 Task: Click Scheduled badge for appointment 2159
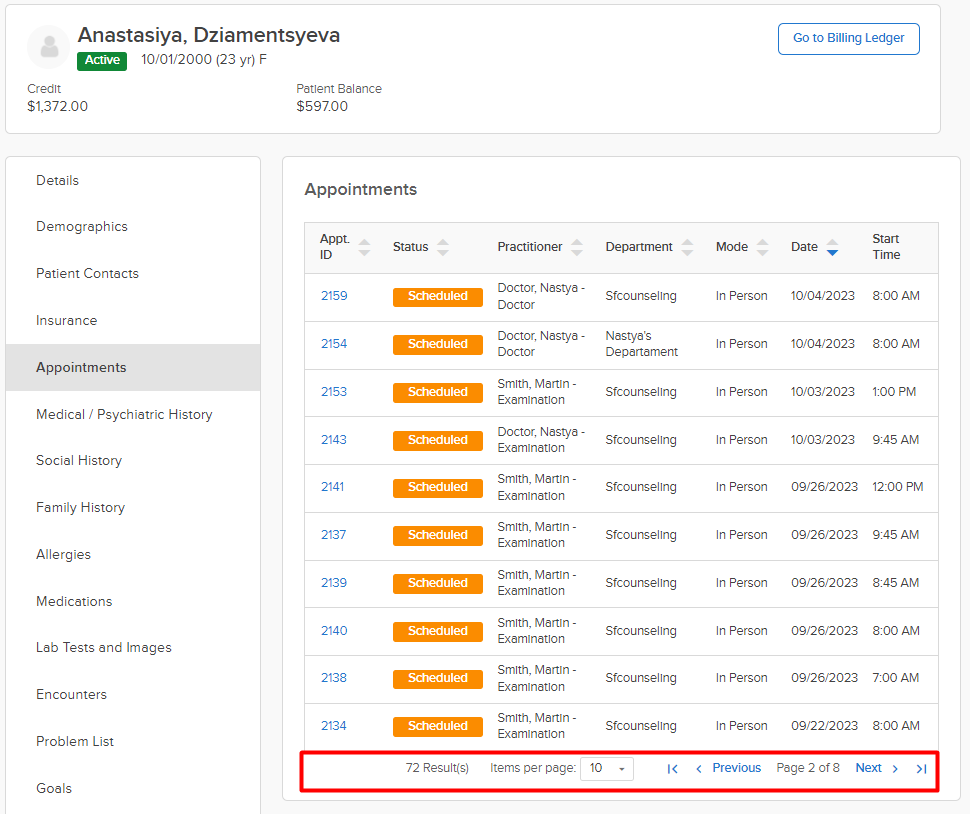click(438, 296)
